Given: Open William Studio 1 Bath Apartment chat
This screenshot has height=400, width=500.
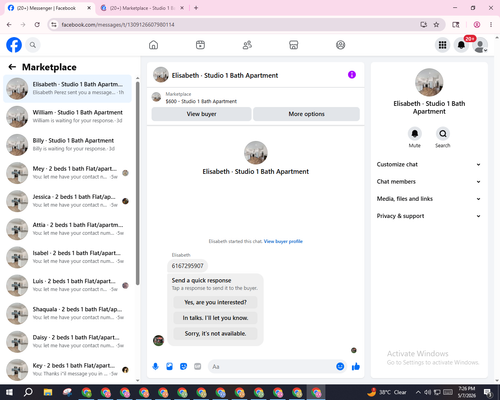Looking at the screenshot, I should click(x=67, y=117).
